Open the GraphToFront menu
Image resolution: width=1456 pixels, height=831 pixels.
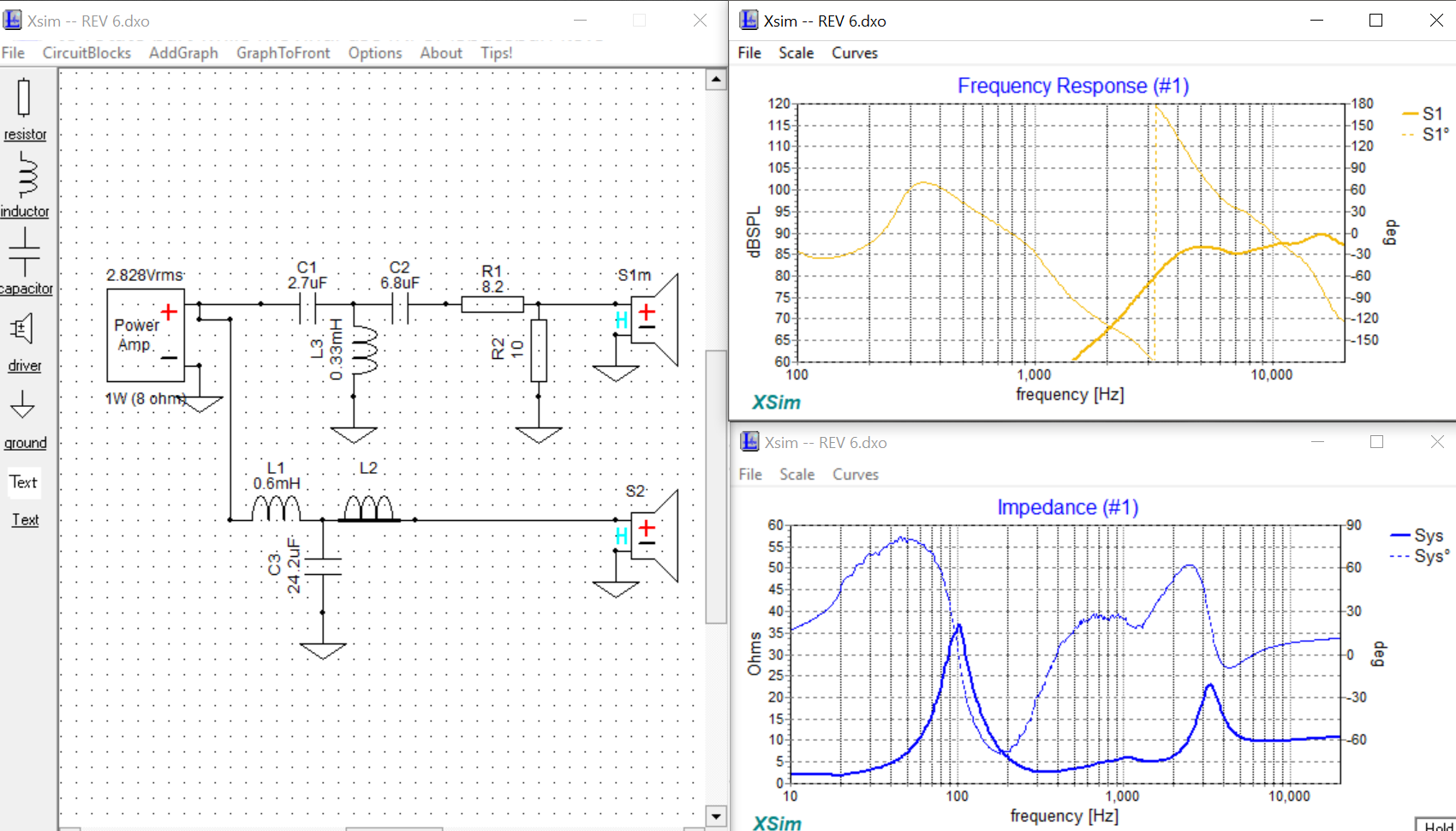coord(283,53)
